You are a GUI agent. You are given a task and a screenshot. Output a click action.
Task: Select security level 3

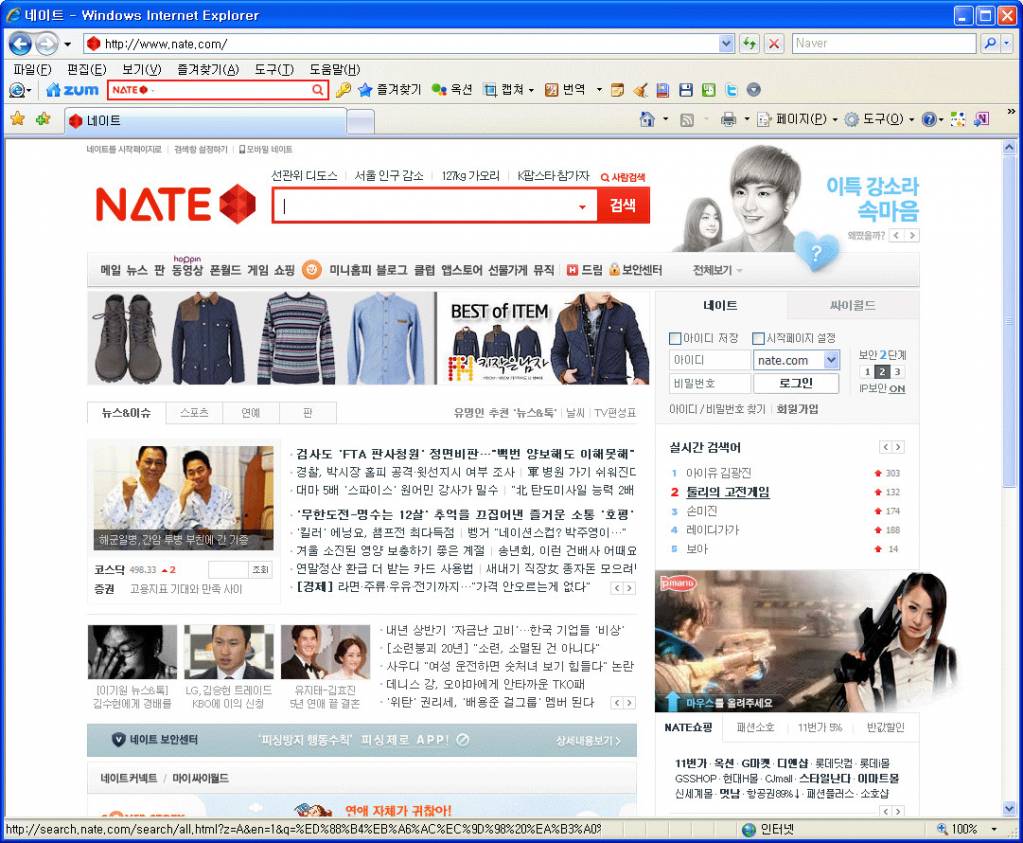tap(898, 372)
